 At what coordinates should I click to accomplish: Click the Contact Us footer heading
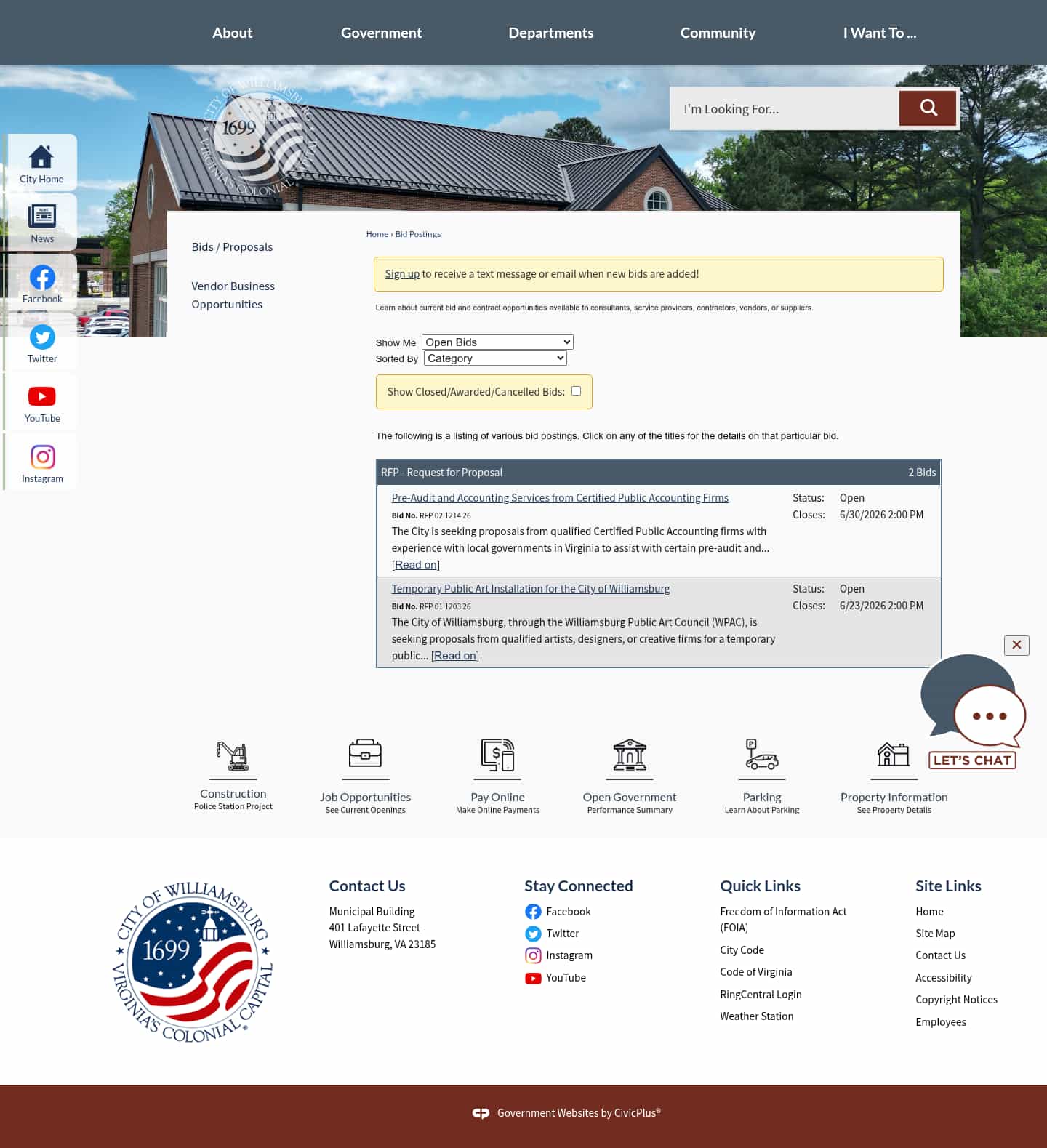367,886
